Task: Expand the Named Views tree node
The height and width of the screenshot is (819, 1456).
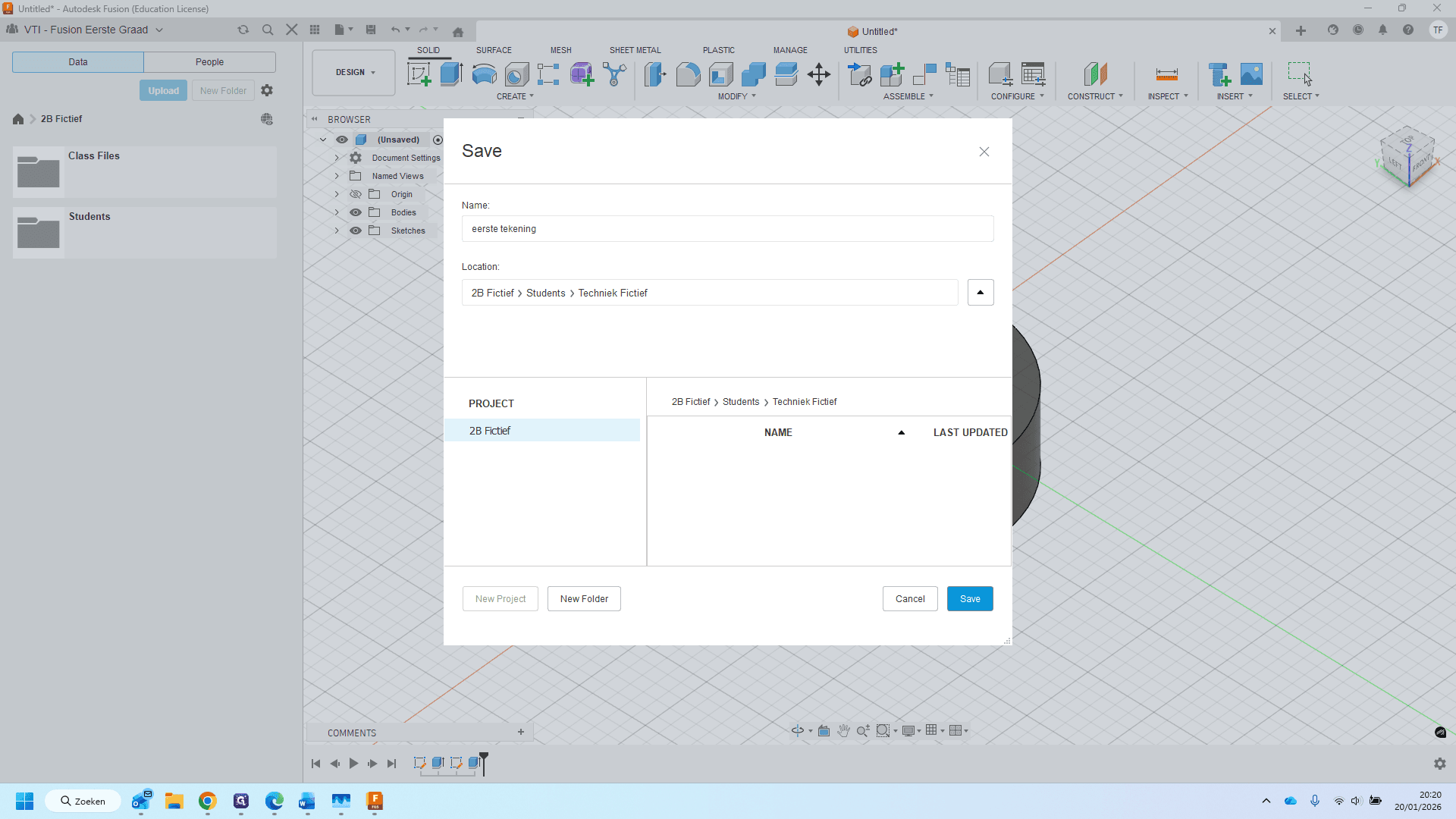Action: 337,176
